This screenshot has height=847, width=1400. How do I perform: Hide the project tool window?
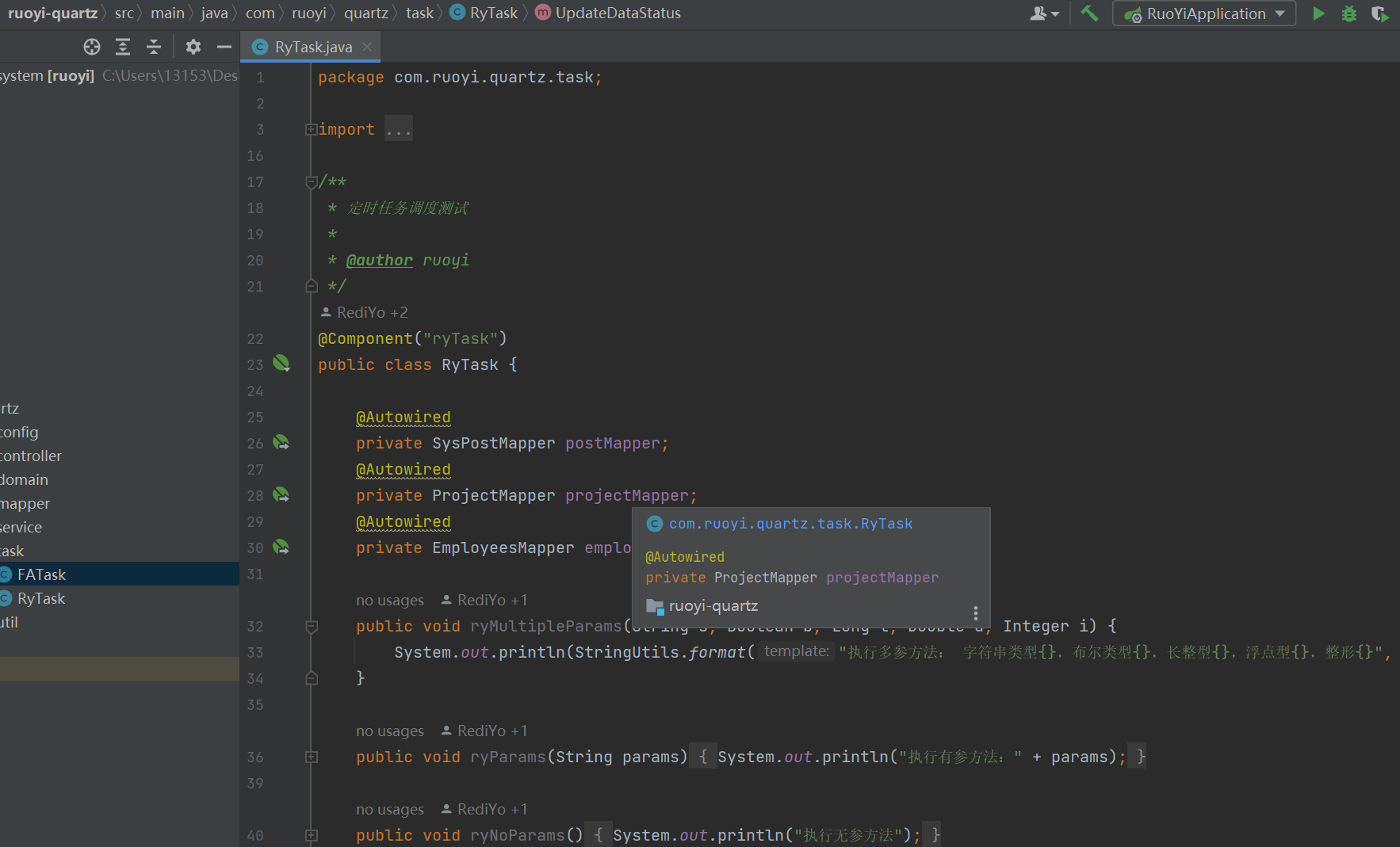point(224,47)
